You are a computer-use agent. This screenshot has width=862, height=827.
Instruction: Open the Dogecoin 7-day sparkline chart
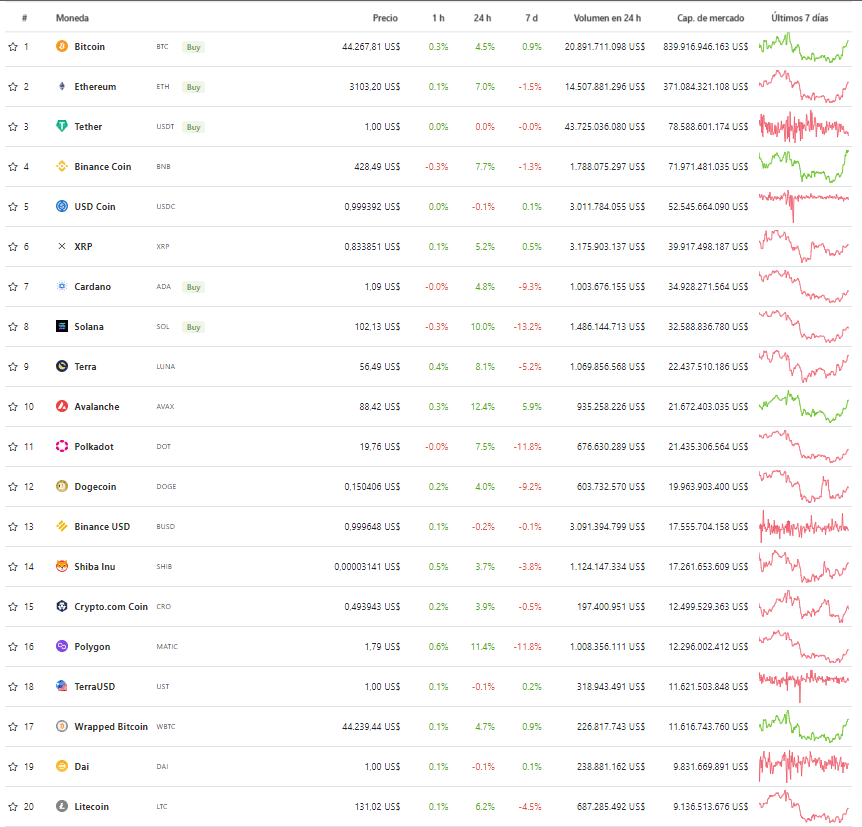coord(804,487)
